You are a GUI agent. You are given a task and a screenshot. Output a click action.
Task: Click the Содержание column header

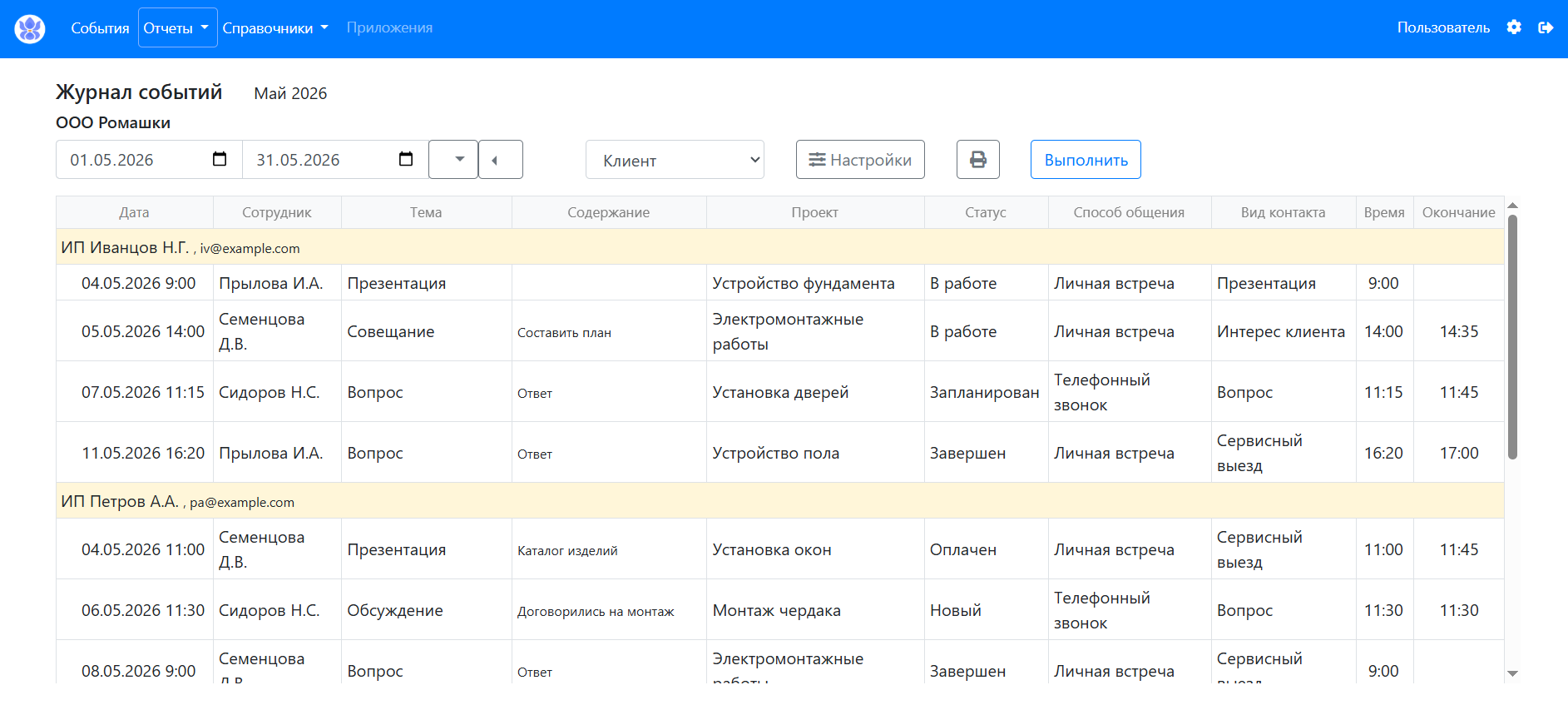(x=609, y=212)
